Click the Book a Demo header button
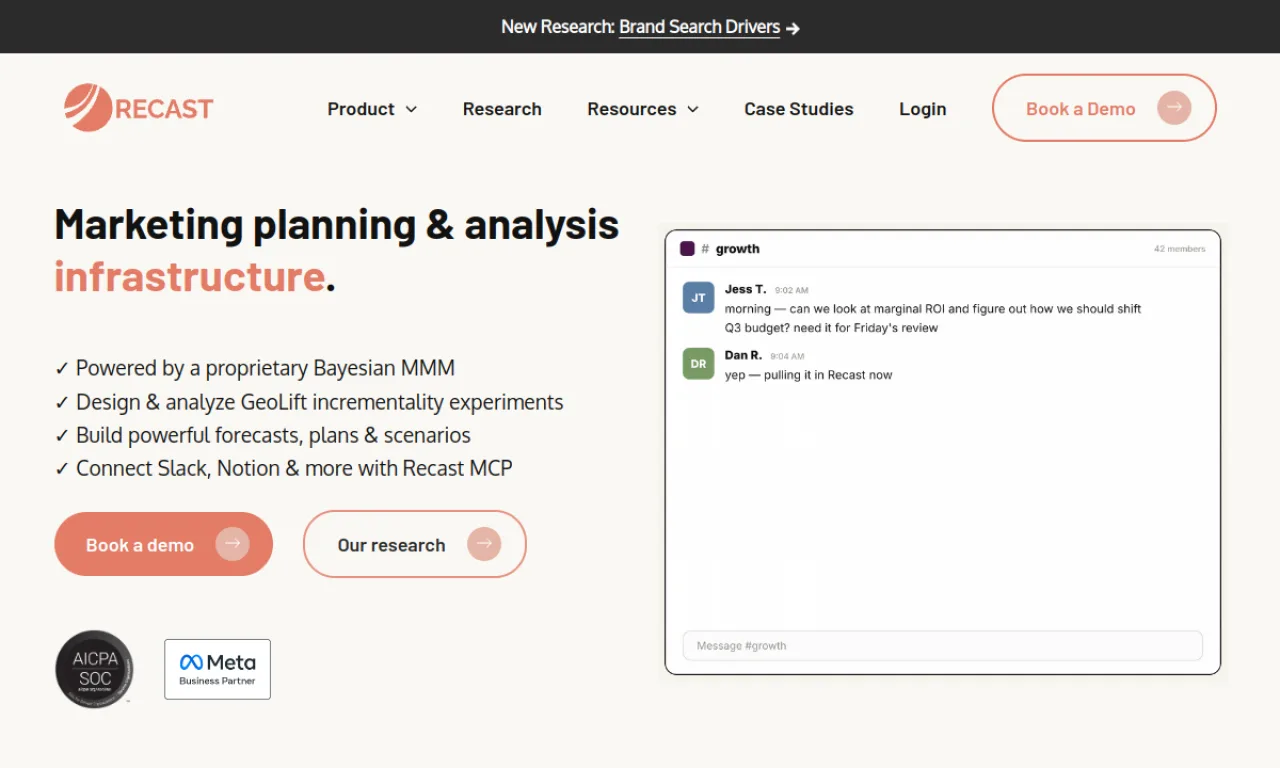Screen dimensions: 1280x768 (1104, 108)
